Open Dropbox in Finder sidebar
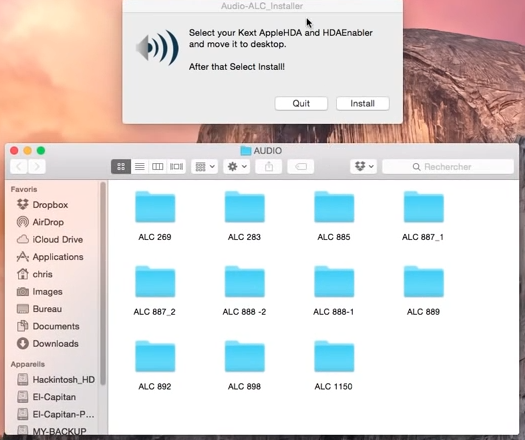The height and width of the screenshot is (440, 525). pos(50,205)
